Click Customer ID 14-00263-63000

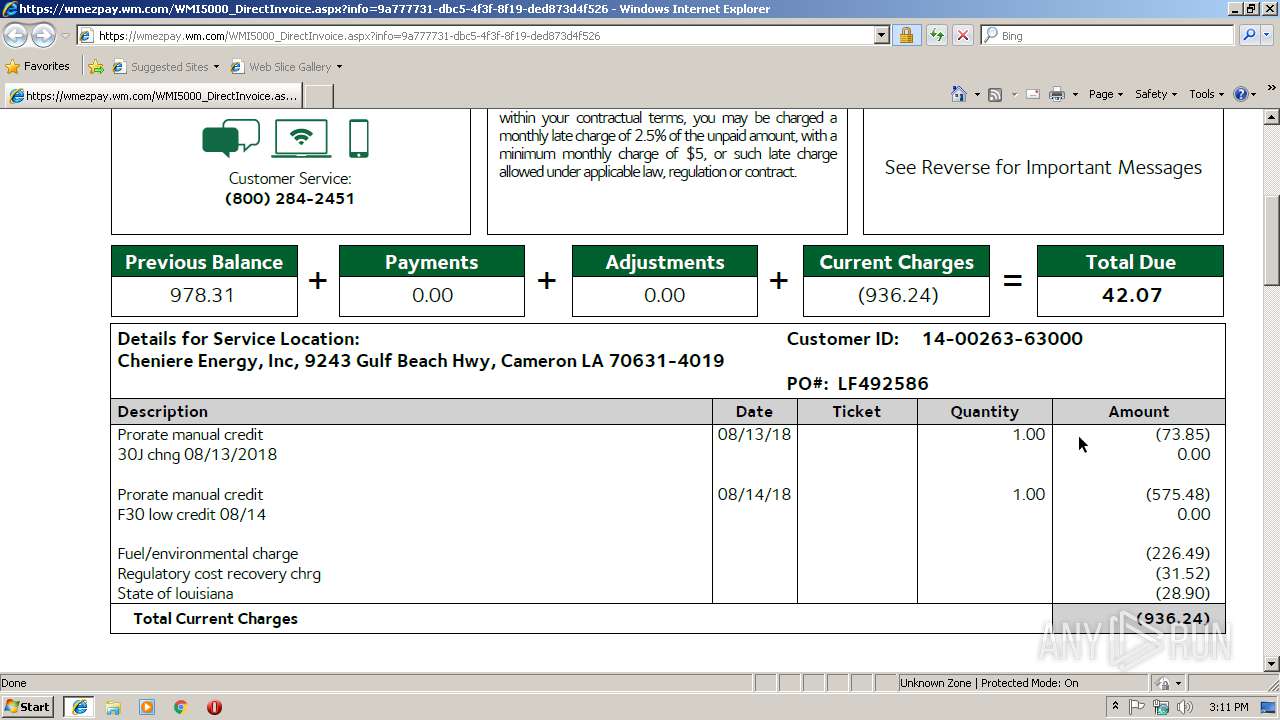(1002, 339)
